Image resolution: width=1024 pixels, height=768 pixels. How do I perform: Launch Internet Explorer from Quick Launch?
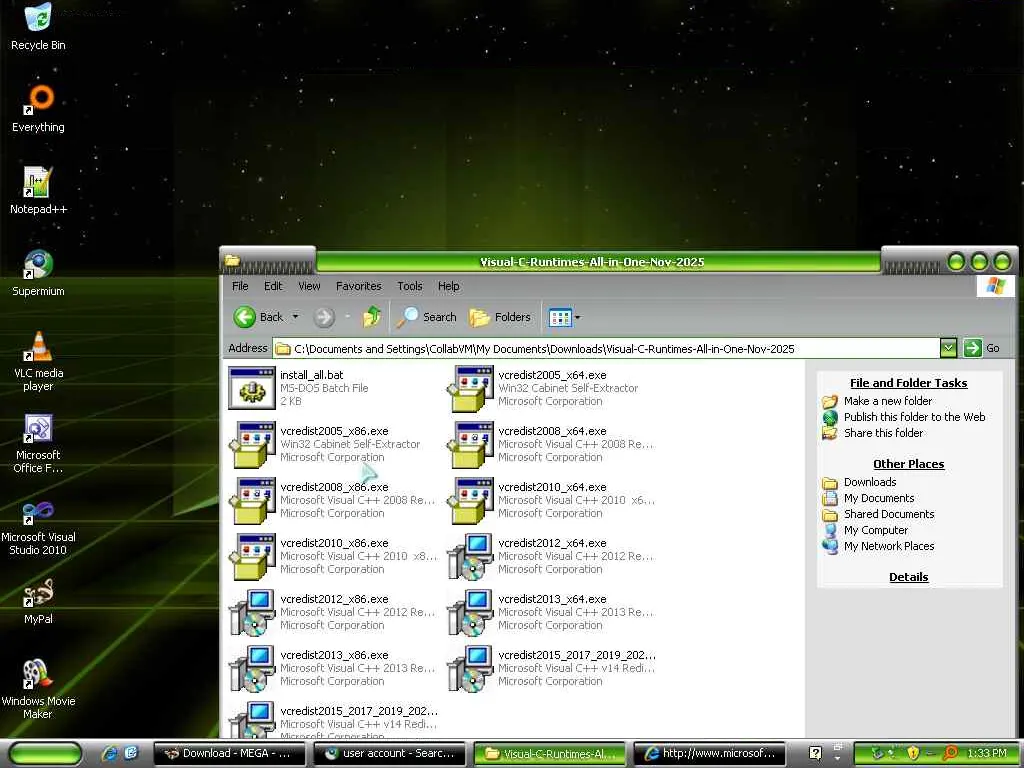(x=110, y=754)
